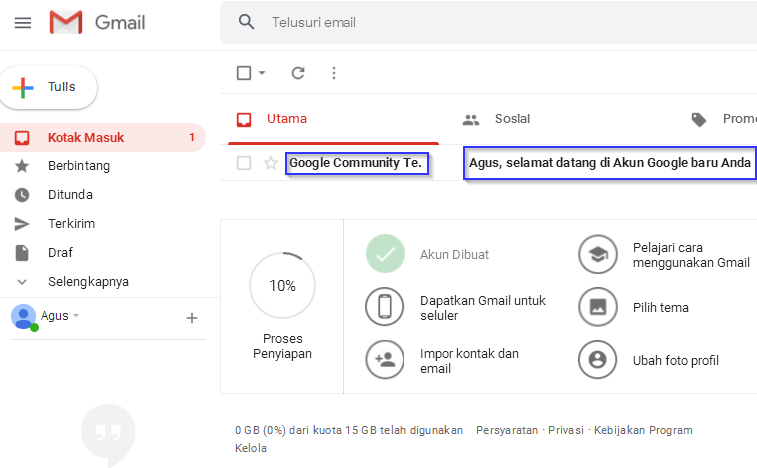Click the Kelola storage link
This screenshot has height=468, width=757.
point(251,448)
